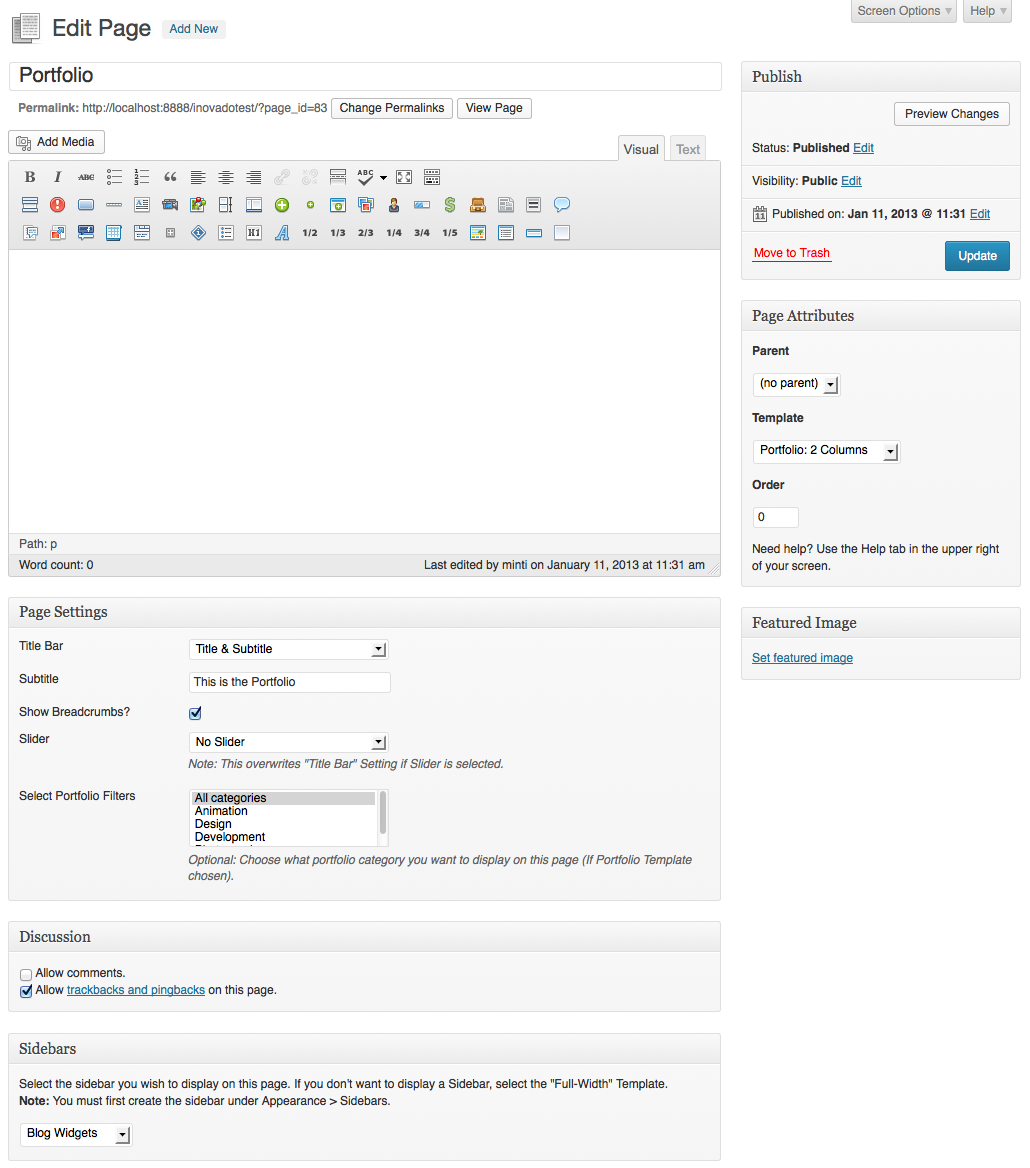This screenshot has width=1030, height=1168.
Task: Enter fullscreen distraction-free writing mode
Action: (403, 177)
